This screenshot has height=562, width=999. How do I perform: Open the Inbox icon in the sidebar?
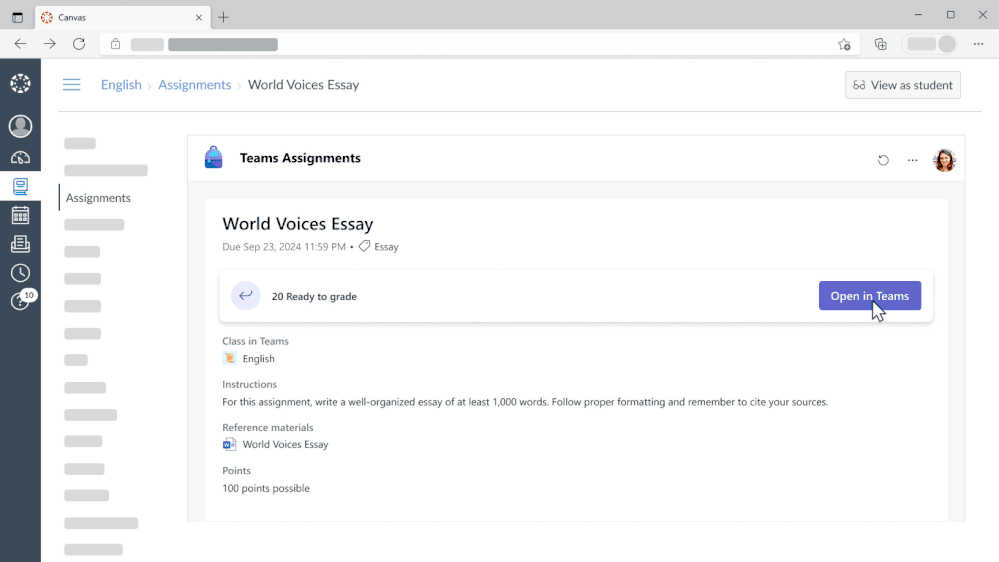(x=20, y=244)
